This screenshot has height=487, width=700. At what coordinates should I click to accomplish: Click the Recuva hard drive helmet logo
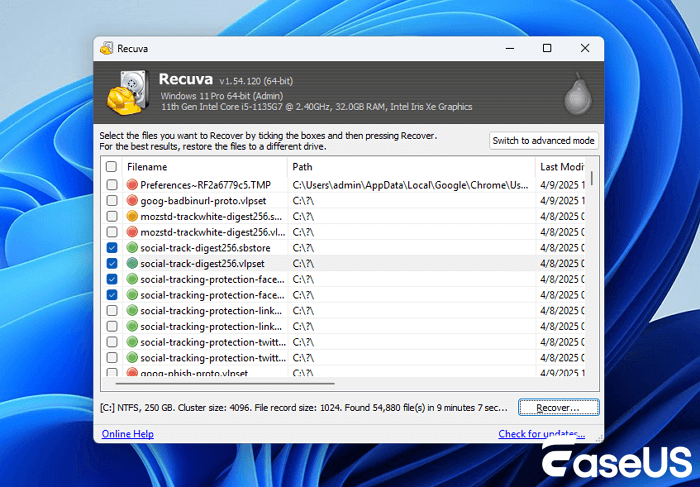click(128, 92)
